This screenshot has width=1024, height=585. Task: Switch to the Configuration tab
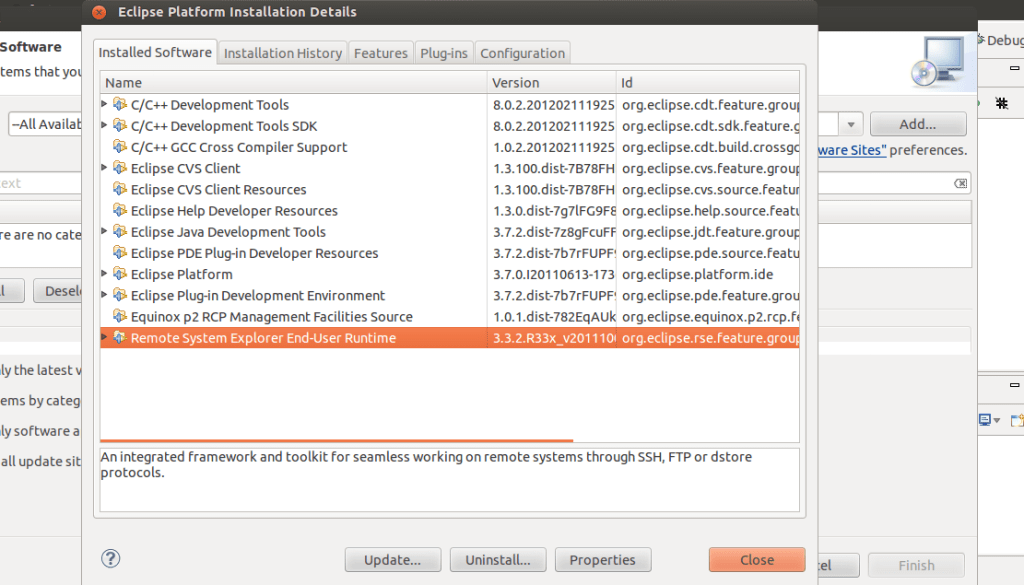522,53
